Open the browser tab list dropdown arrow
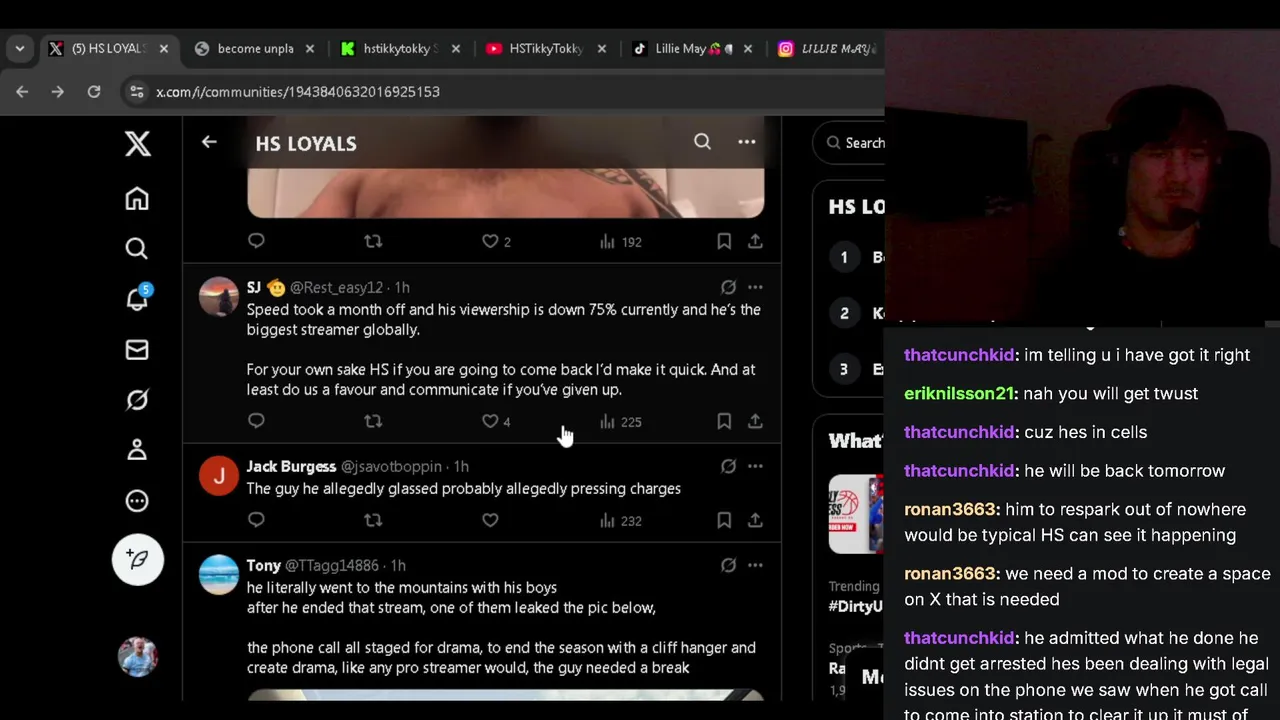 pyautogui.click(x=19, y=48)
